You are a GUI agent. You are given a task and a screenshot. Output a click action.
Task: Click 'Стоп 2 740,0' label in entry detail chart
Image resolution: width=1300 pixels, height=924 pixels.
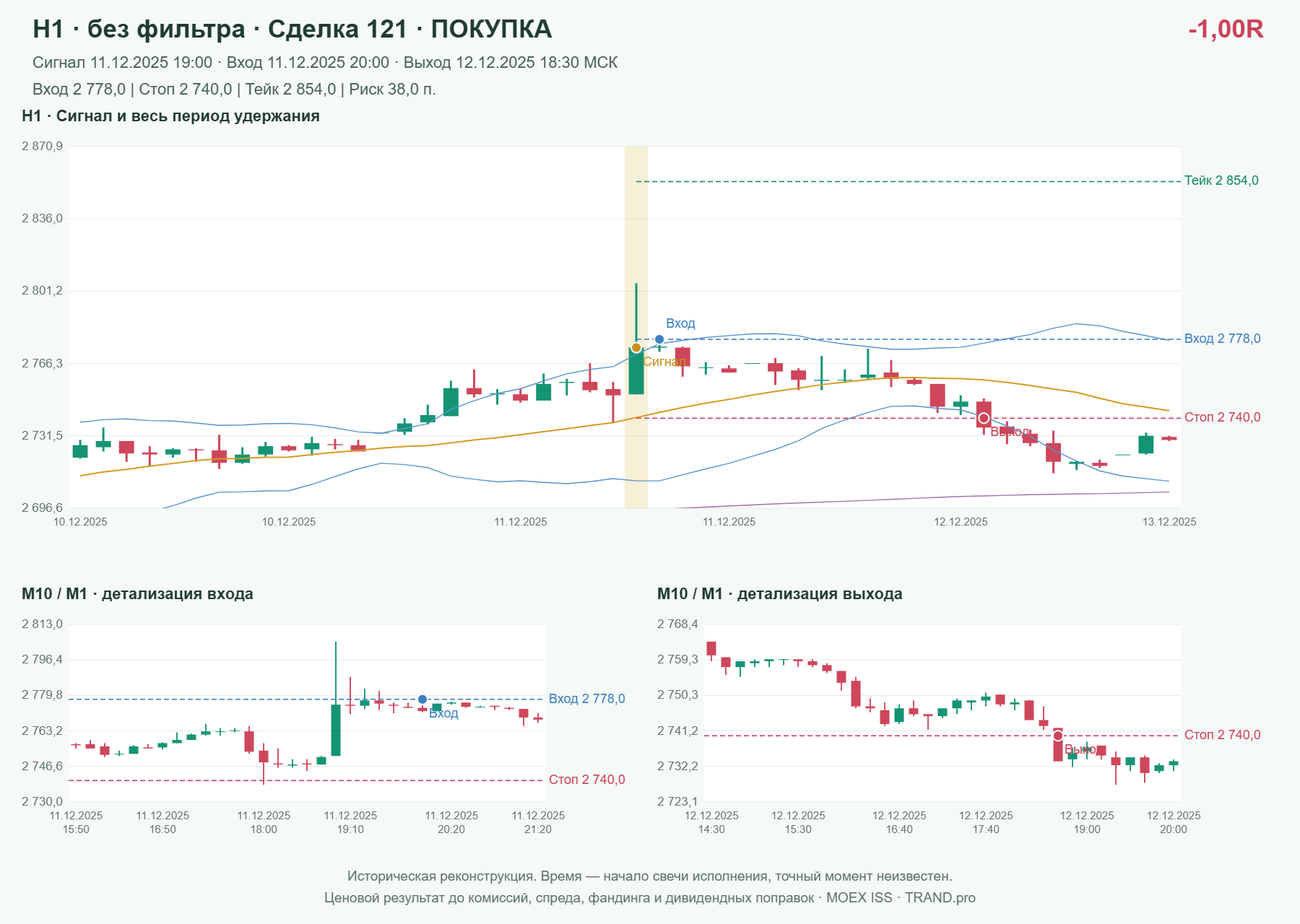click(x=586, y=780)
